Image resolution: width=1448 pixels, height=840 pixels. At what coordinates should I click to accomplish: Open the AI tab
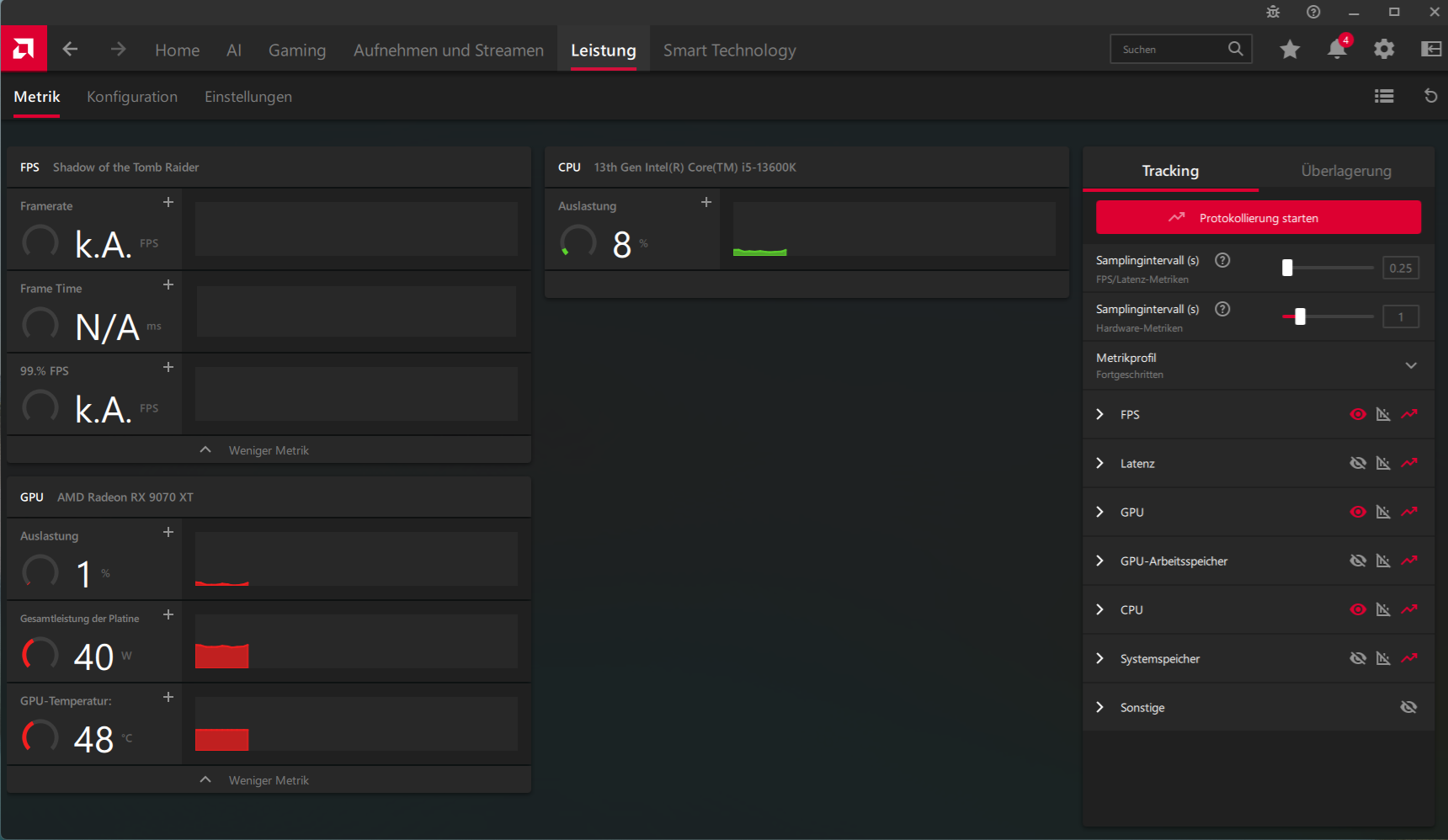point(234,51)
